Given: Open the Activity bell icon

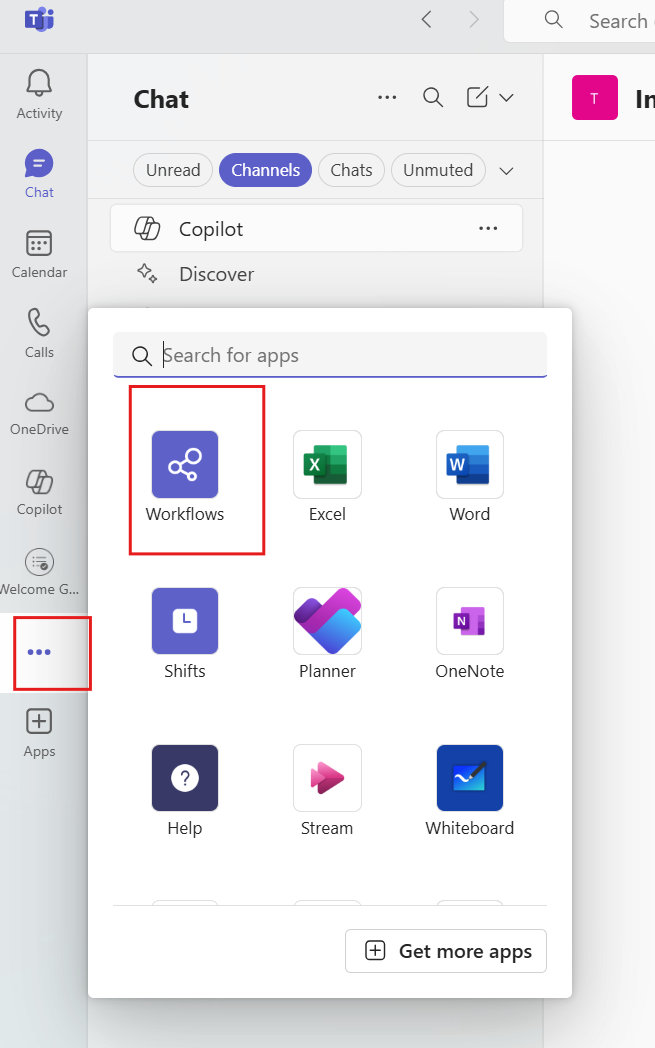Looking at the screenshot, I should point(39,94).
